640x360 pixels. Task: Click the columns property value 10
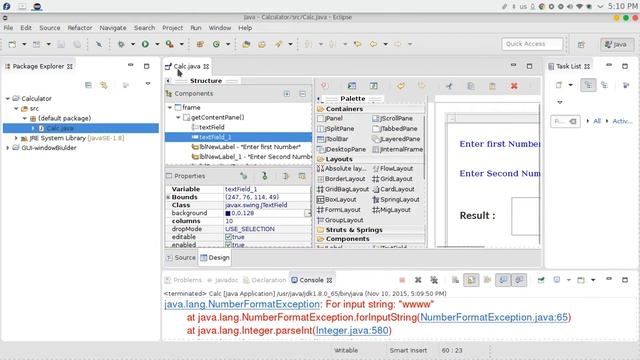pyautogui.click(x=229, y=221)
